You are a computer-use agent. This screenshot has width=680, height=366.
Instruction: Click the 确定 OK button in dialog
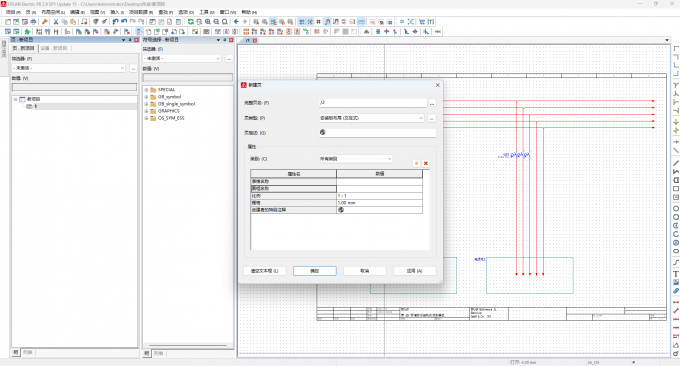(x=315, y=271)
